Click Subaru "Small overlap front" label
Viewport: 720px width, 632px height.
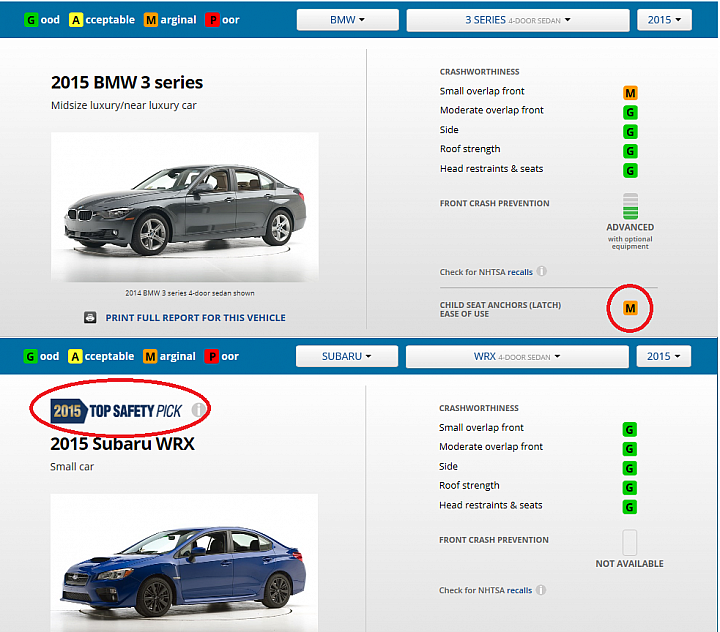point(481,428)
